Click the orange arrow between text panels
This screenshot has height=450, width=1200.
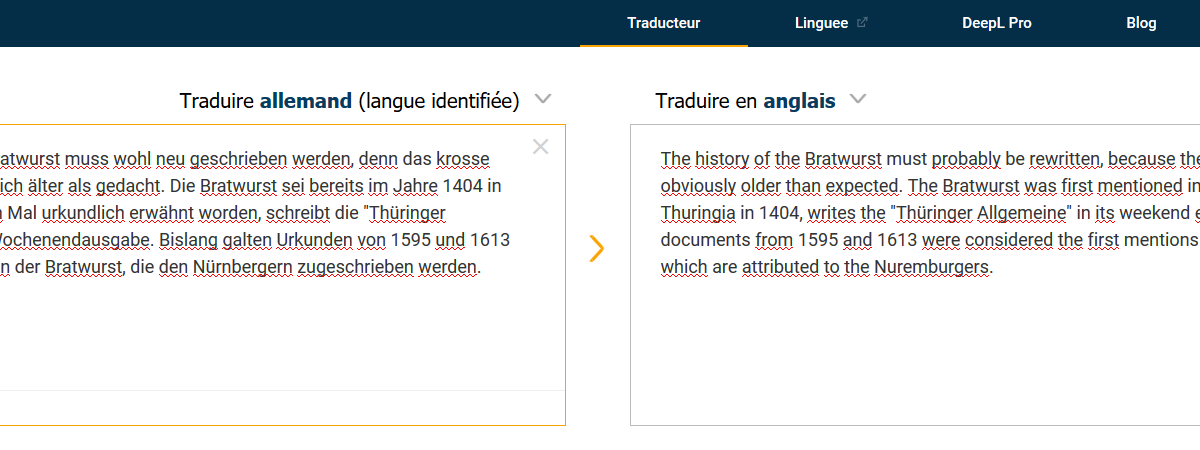click(597, 249)
